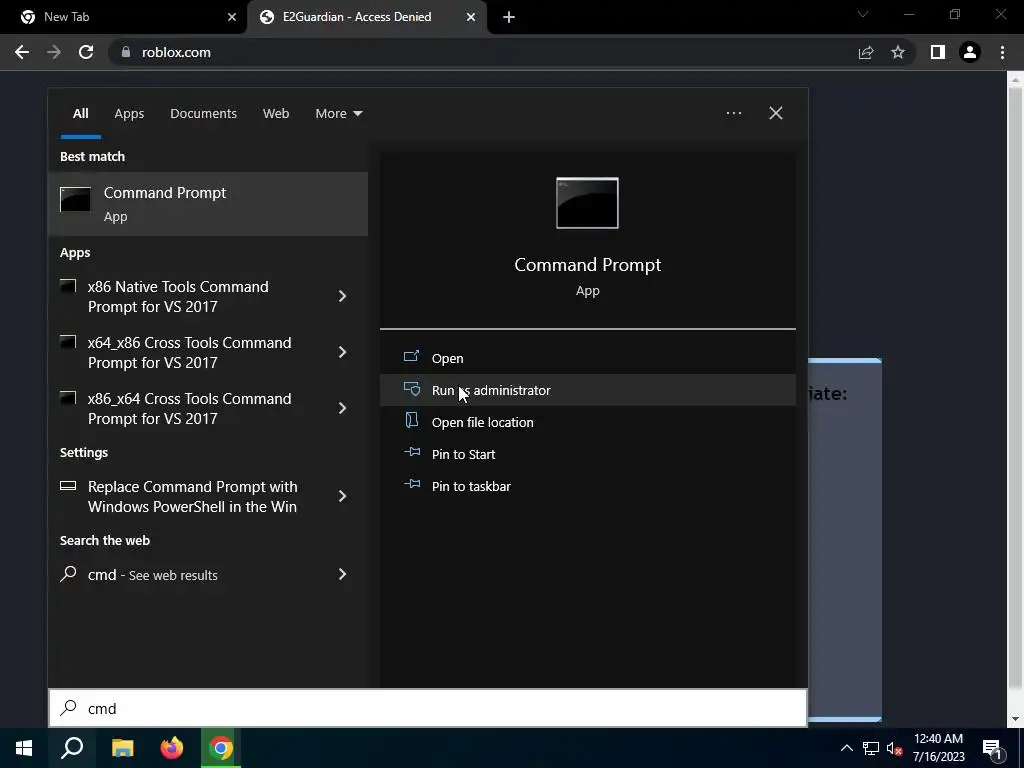Go back in browser history
Image resolution: width=1024 pixels, height=768 pixels.
click(x=22, y=52)
